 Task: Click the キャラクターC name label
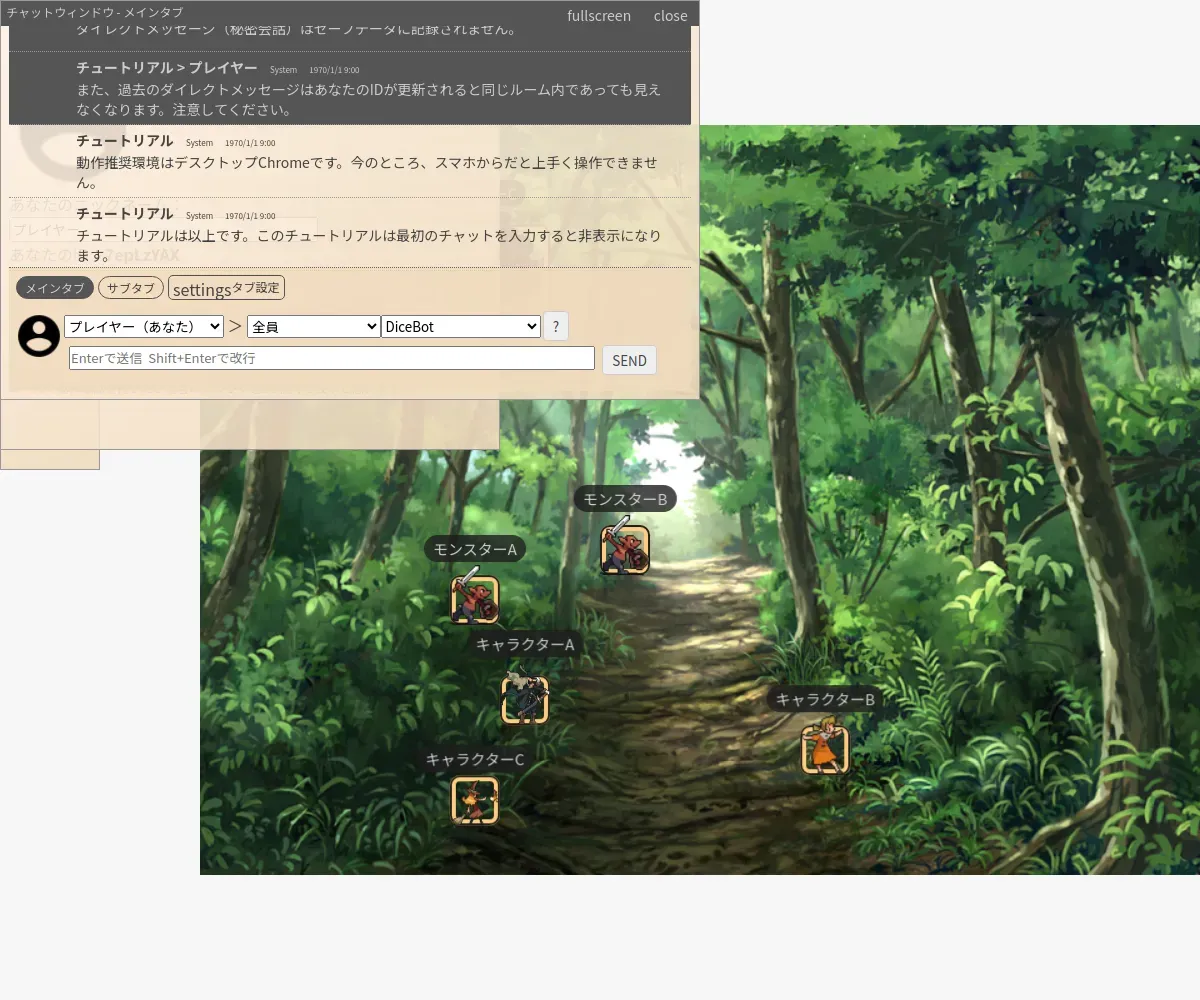coord(475,759)
